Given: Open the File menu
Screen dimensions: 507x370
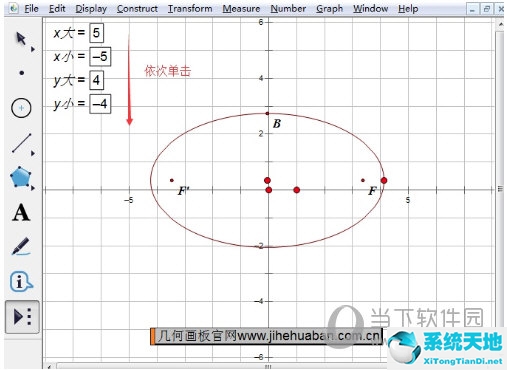Looking at the screenshot, I should pyautogui.click(x=31, y=9).
